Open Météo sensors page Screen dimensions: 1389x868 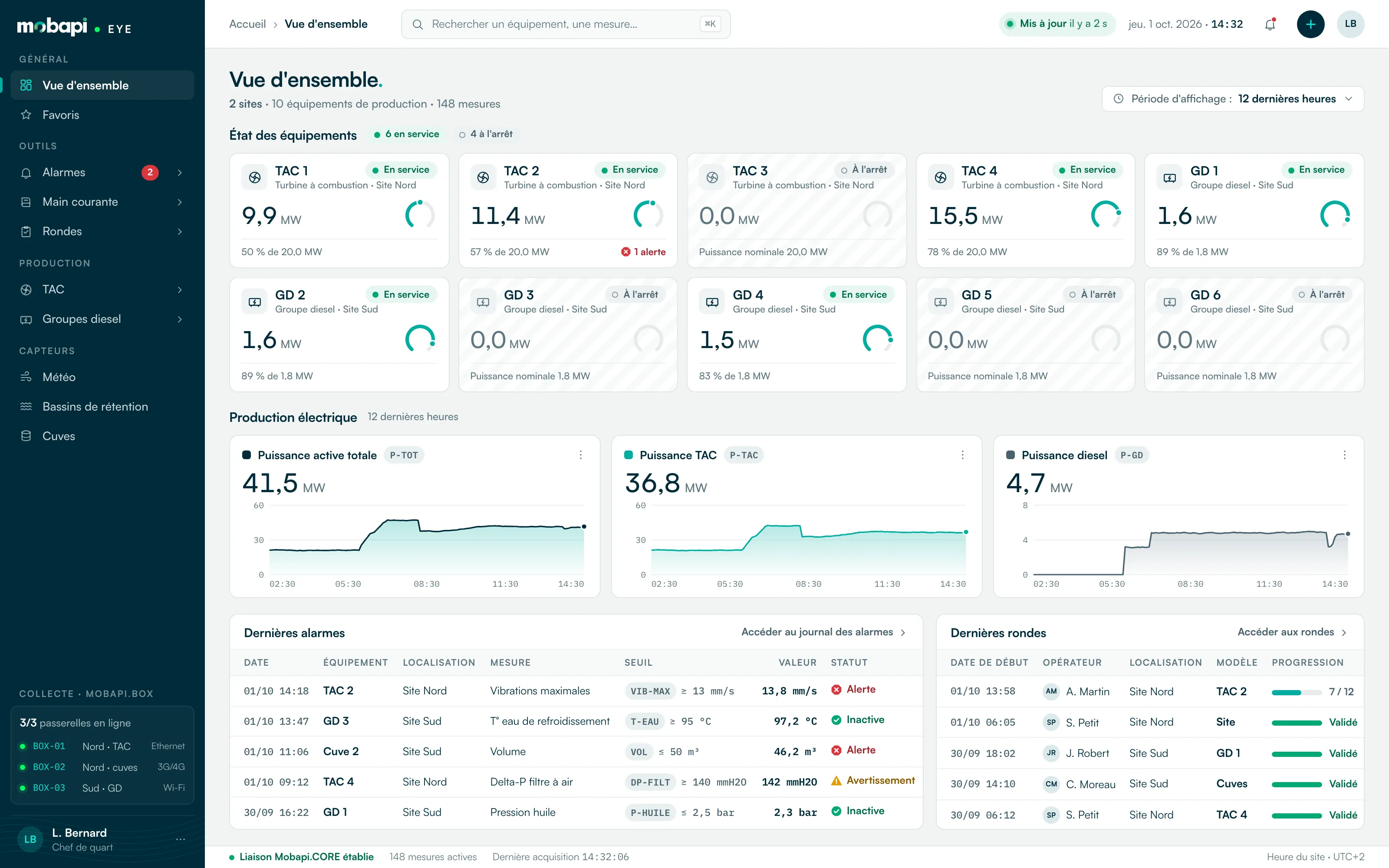[x=102, y=377]
